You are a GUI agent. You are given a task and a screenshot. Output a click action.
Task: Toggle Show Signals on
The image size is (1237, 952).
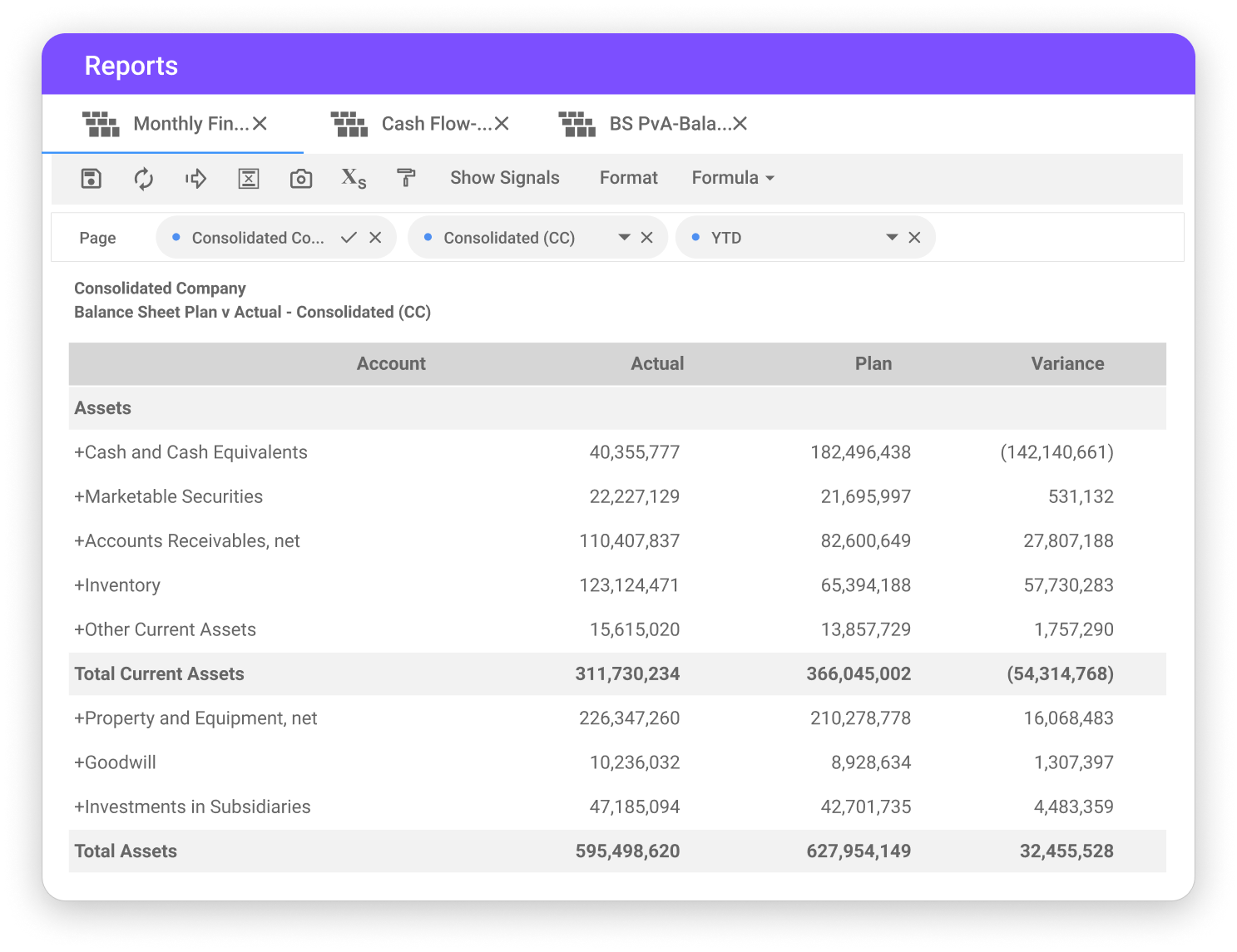(x=504, y=177)
